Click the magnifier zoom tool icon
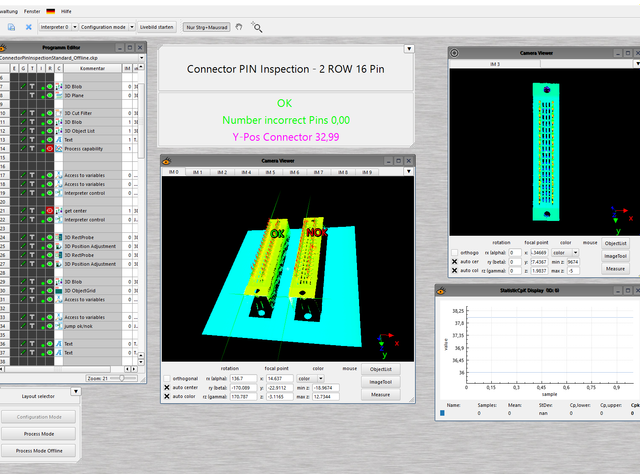640x474 pixels. (257, 27)
